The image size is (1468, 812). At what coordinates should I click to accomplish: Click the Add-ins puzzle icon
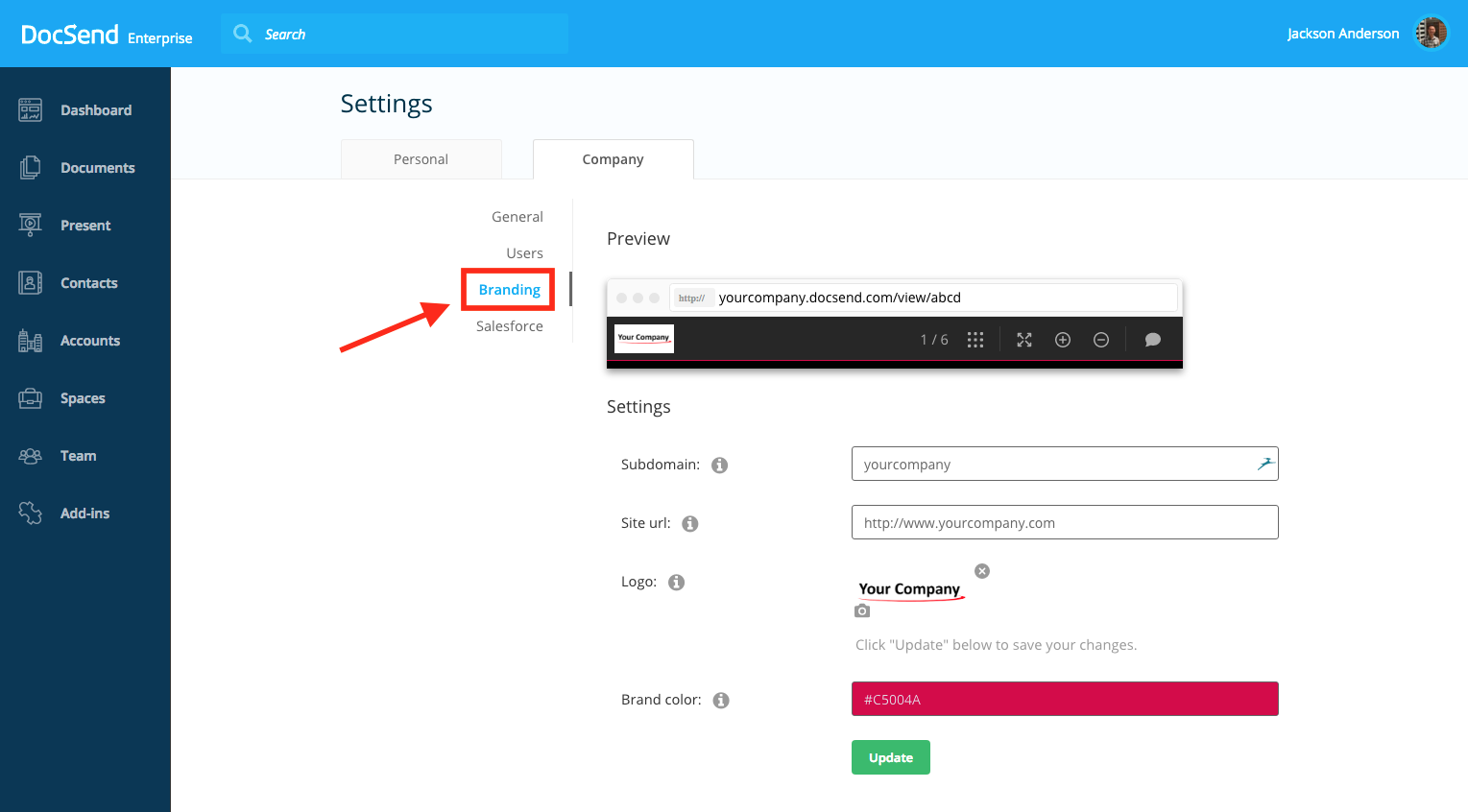point(30,513)
